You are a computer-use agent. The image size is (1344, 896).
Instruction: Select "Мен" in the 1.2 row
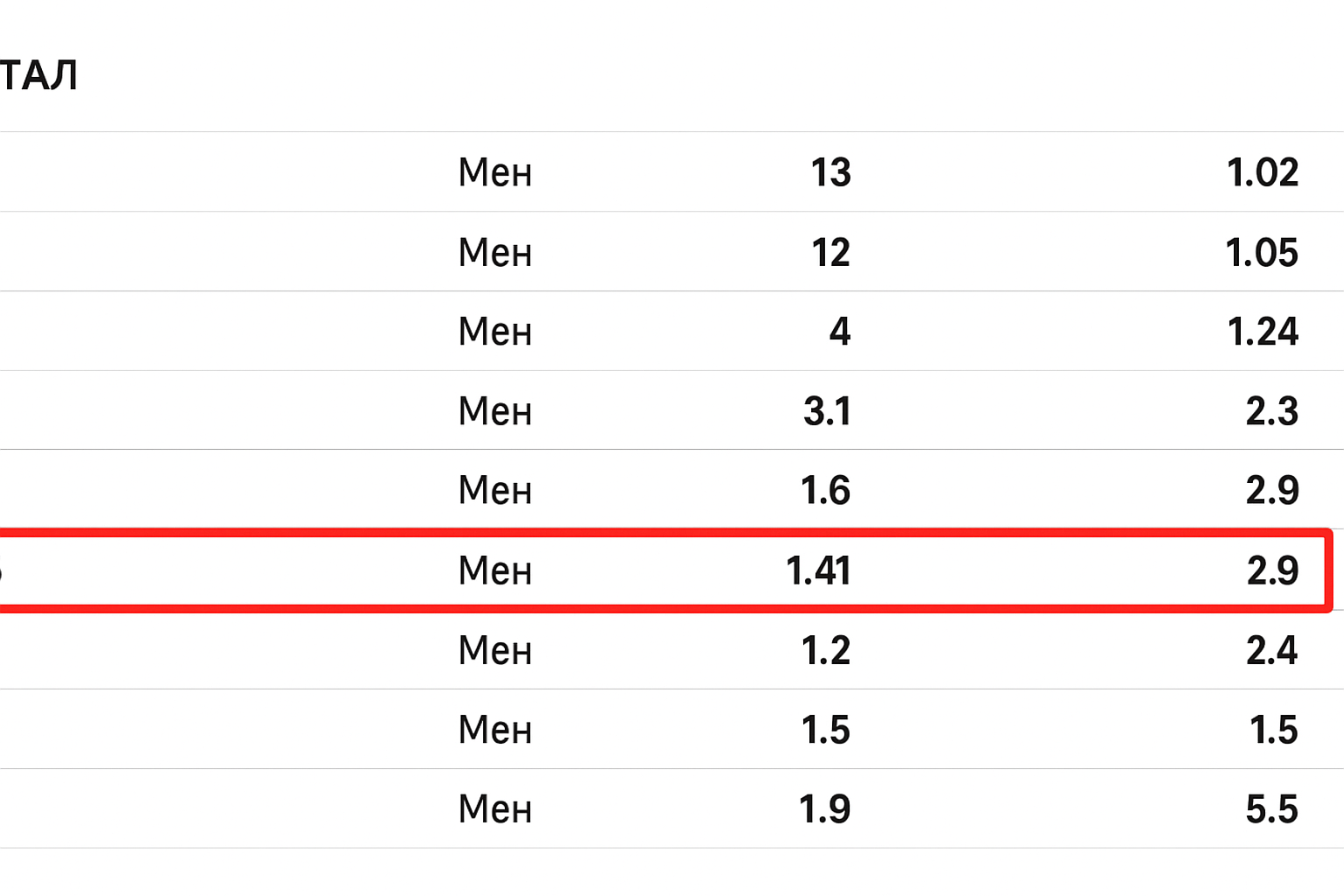click(495, 650)
